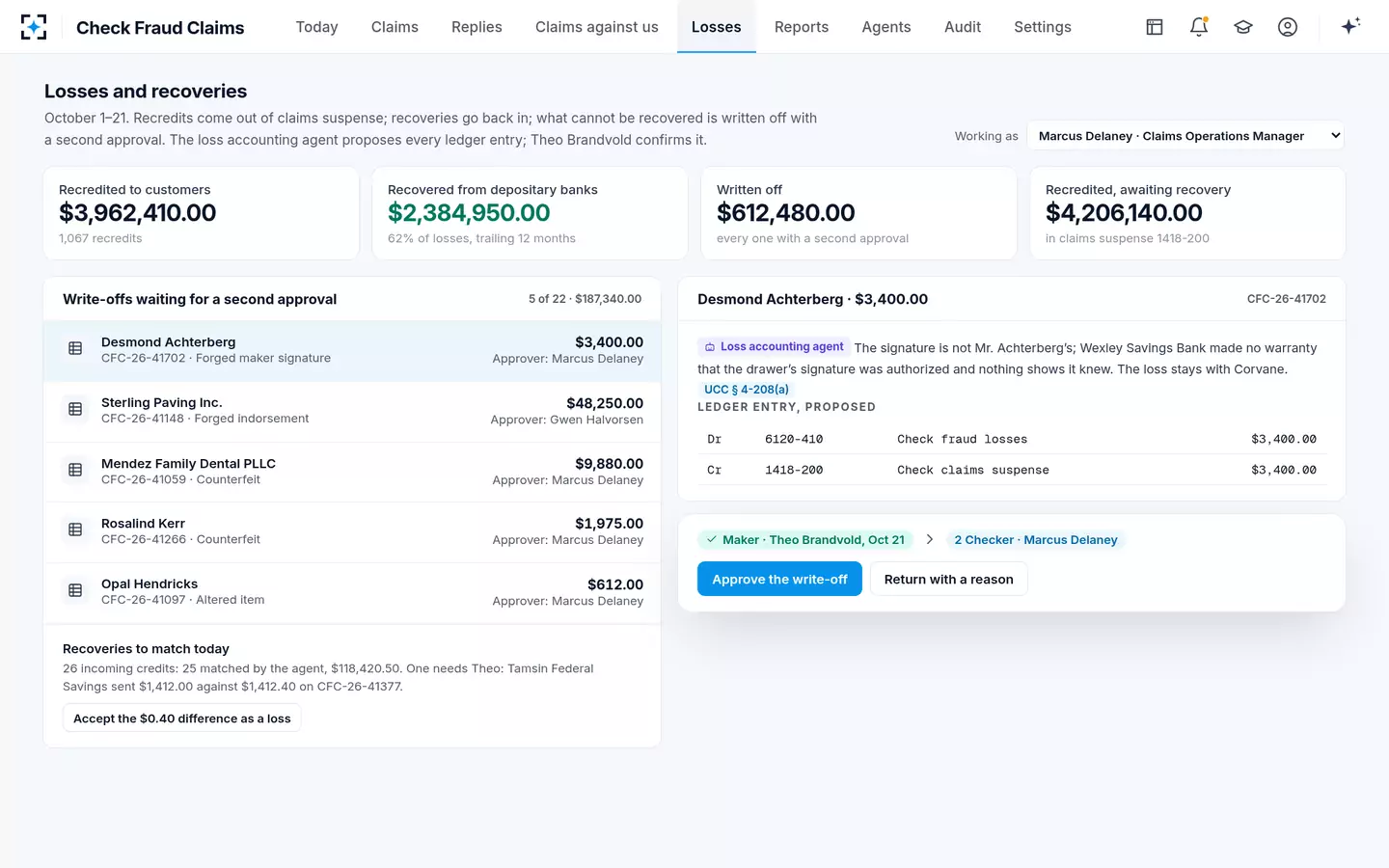The image size is (1389, 868).
Task: Click ledger icon beside Rosalind Kerr
Action: click(75, 529)
